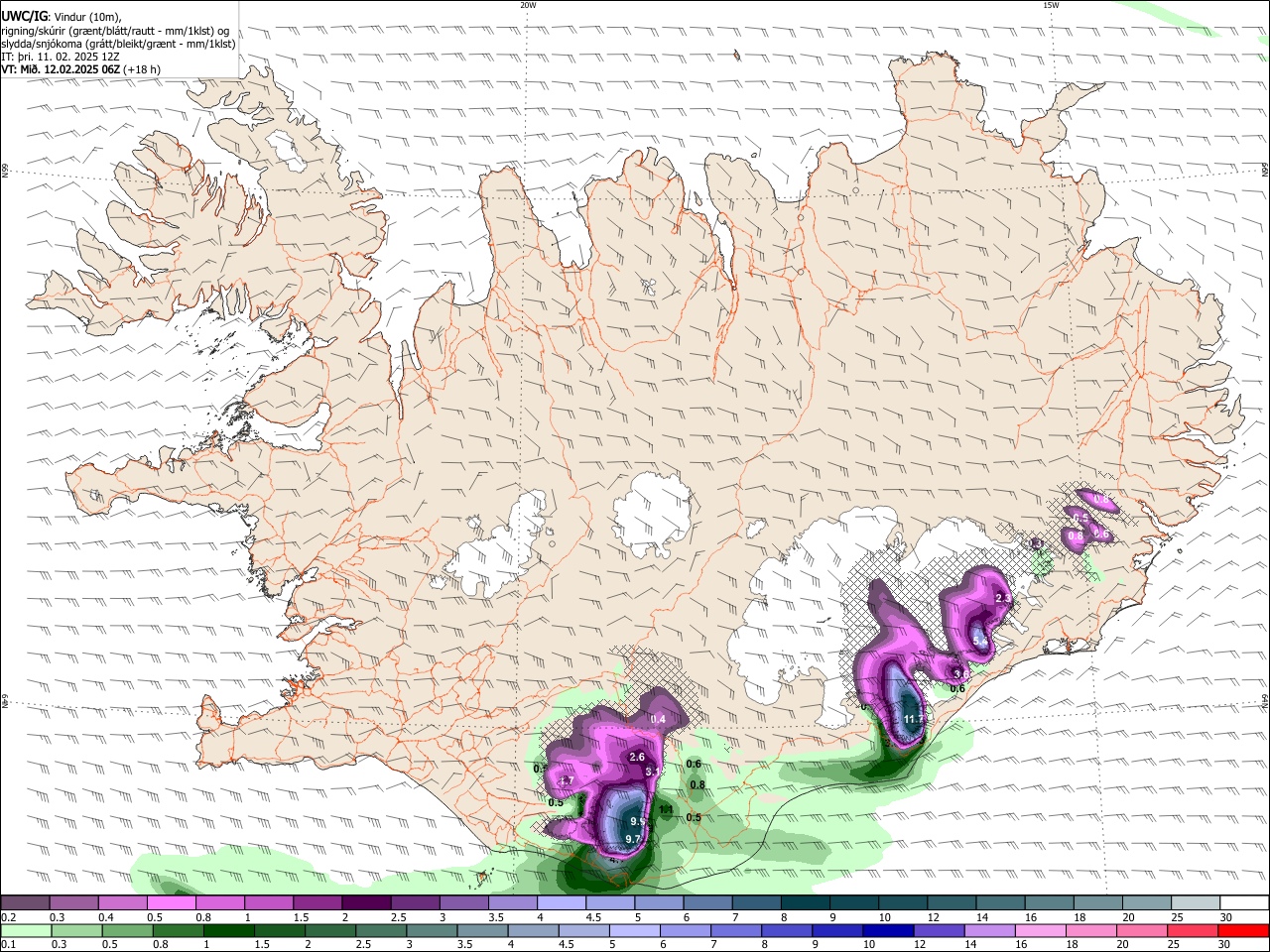Click the UWC/IG title in the header
Viewport: 1270px width, 952px height.
[x=24, y=16]
